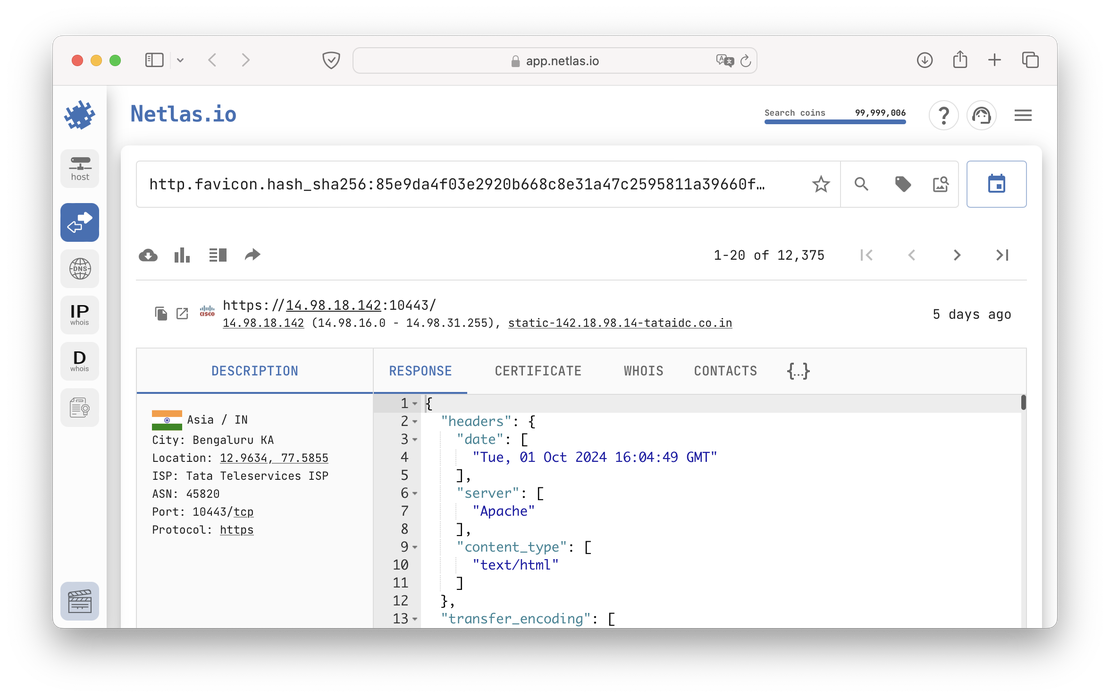This screenshot has height=698, width=1110.
Task: Collapse the date array on line 3
Action: coord(414,439)
